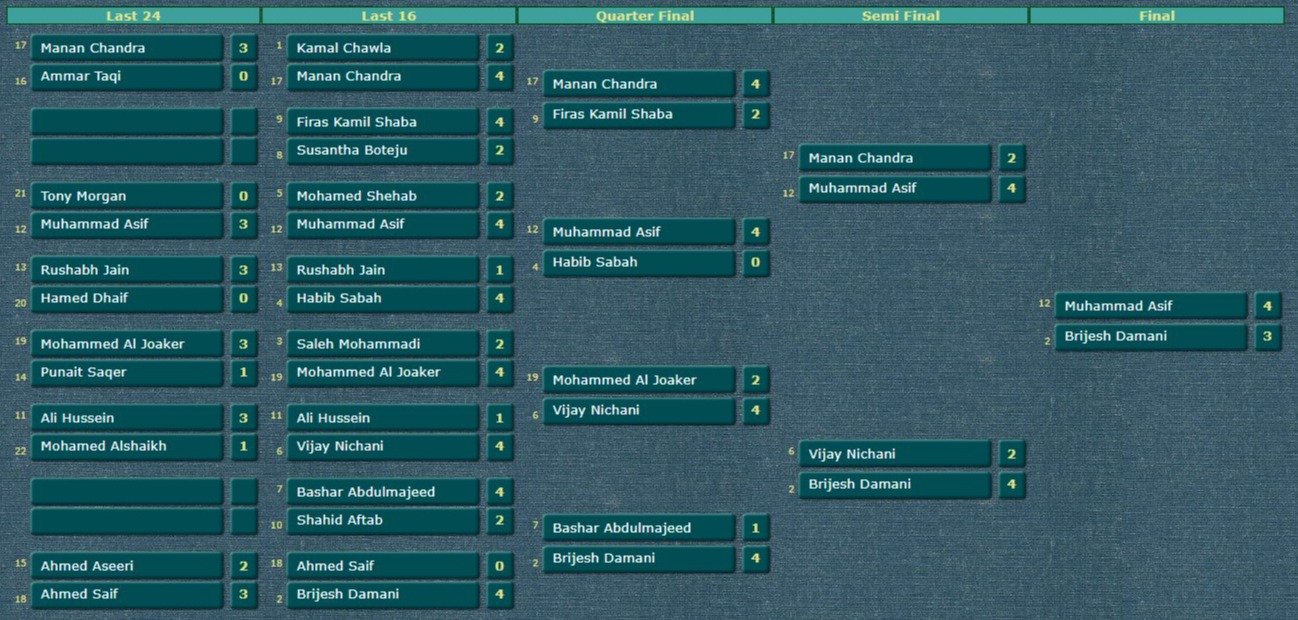Click Bashar Abdulmajeed's Quarter Final score box

pyautogui.click(x=755, y=528)
